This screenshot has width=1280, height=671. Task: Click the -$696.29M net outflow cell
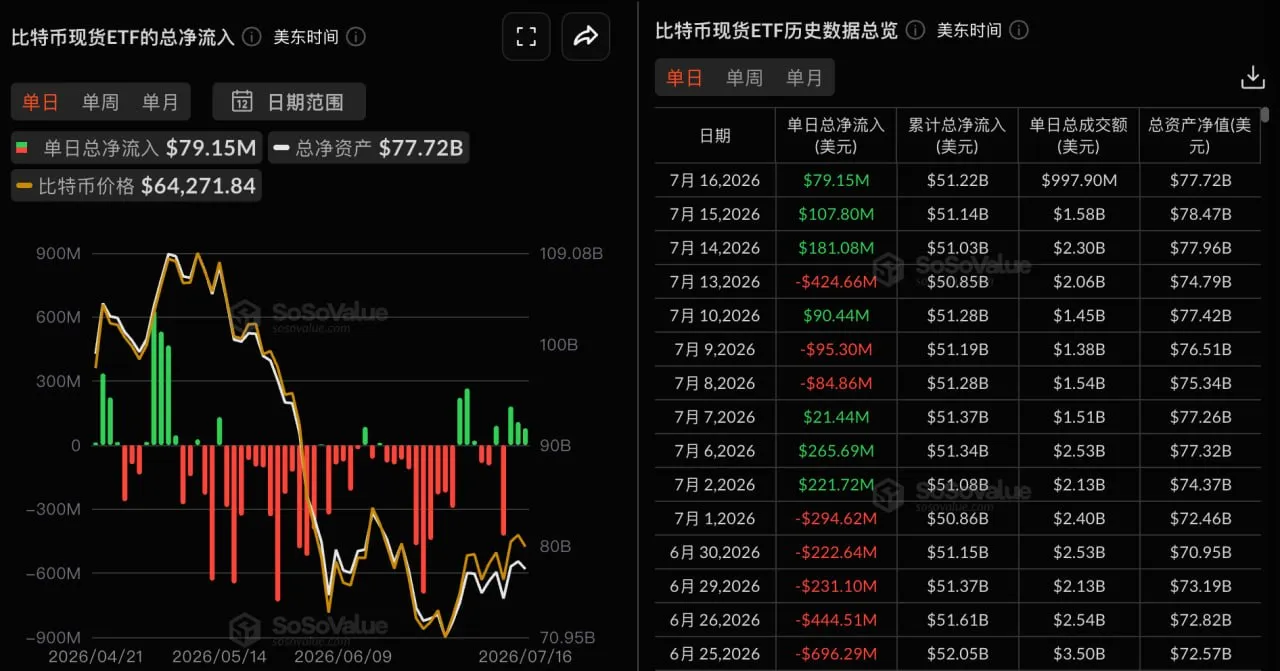point(836,654)
